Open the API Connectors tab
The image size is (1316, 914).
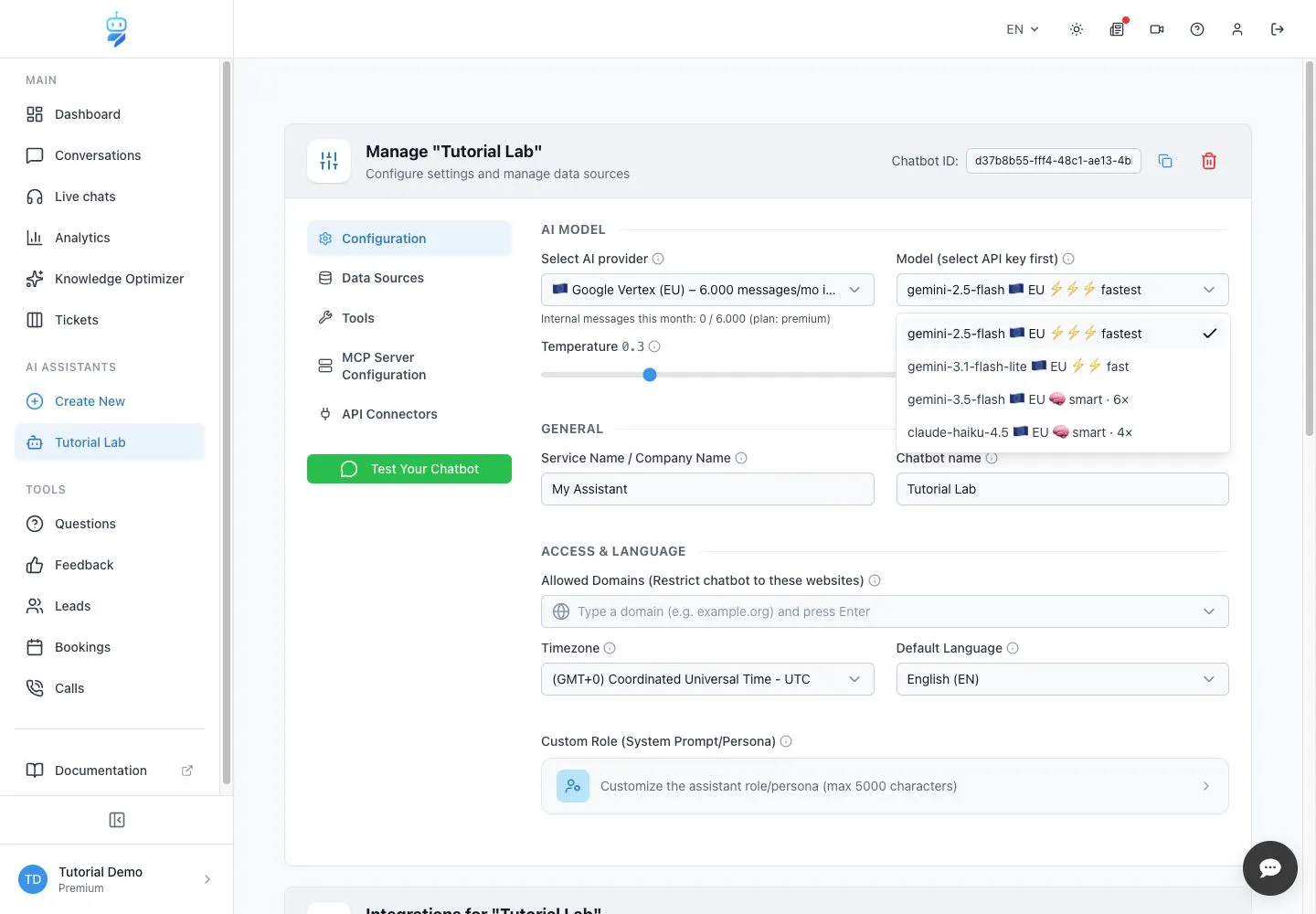point(409,414)
